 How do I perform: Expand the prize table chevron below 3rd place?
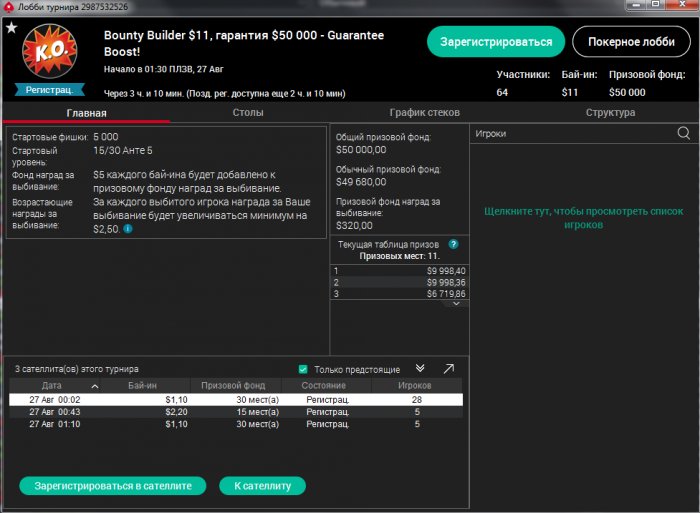456,304
